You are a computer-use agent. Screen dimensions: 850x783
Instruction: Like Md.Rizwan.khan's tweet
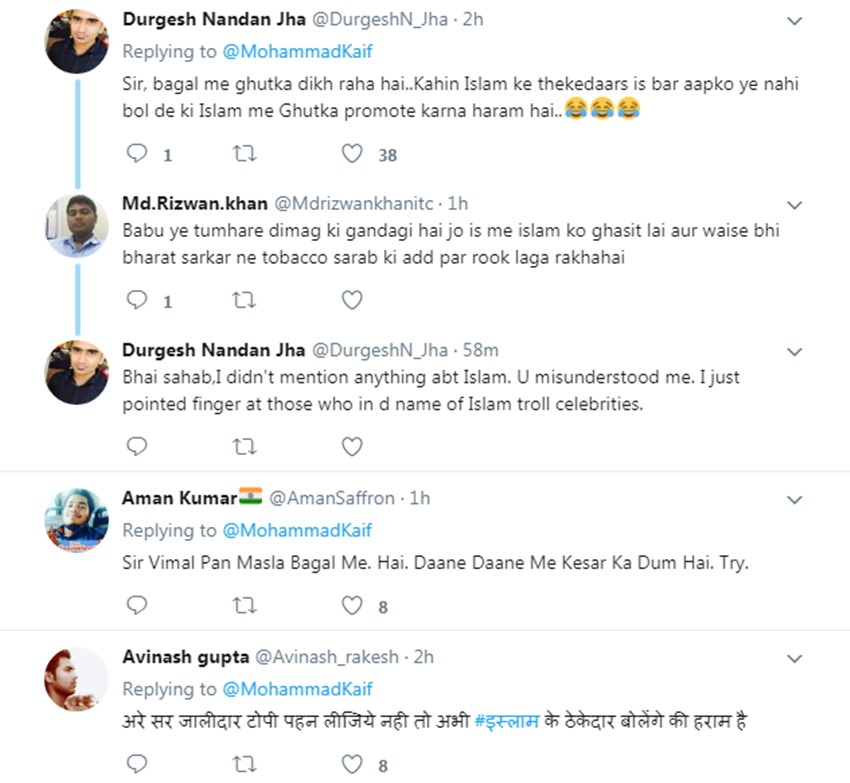click(352, 300)
